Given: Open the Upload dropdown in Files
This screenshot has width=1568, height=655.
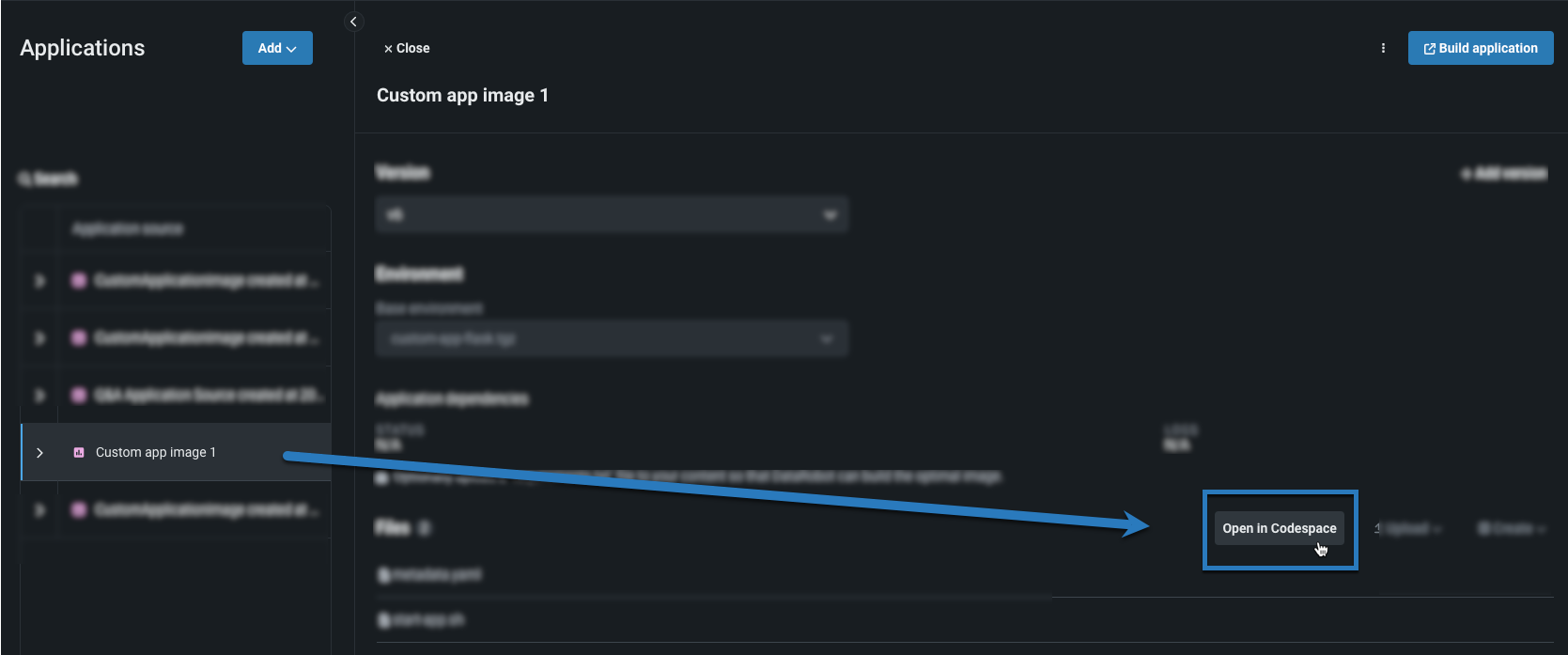Looking at the screenshot, I should [1408, 528].
